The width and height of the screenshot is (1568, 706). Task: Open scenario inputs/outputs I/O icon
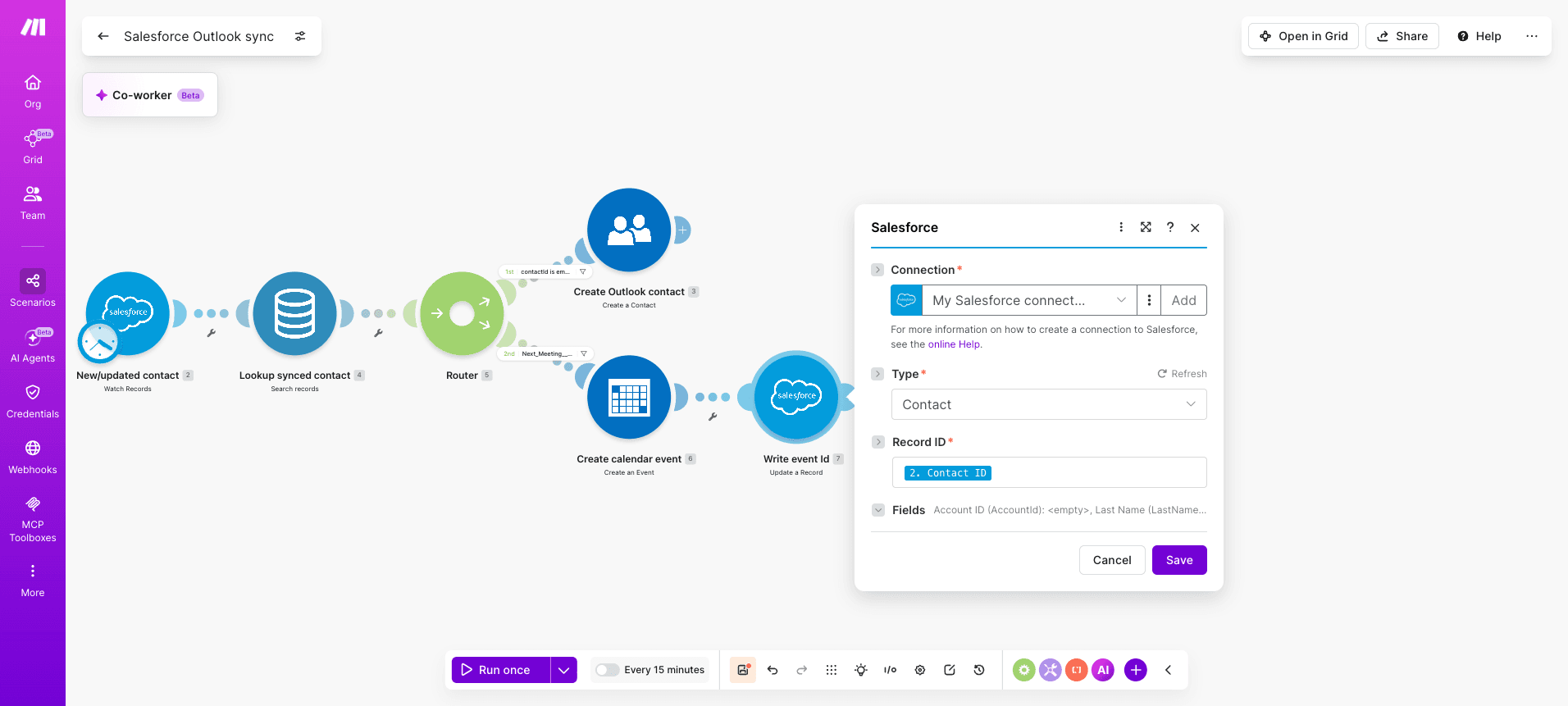tap(891, 670)
